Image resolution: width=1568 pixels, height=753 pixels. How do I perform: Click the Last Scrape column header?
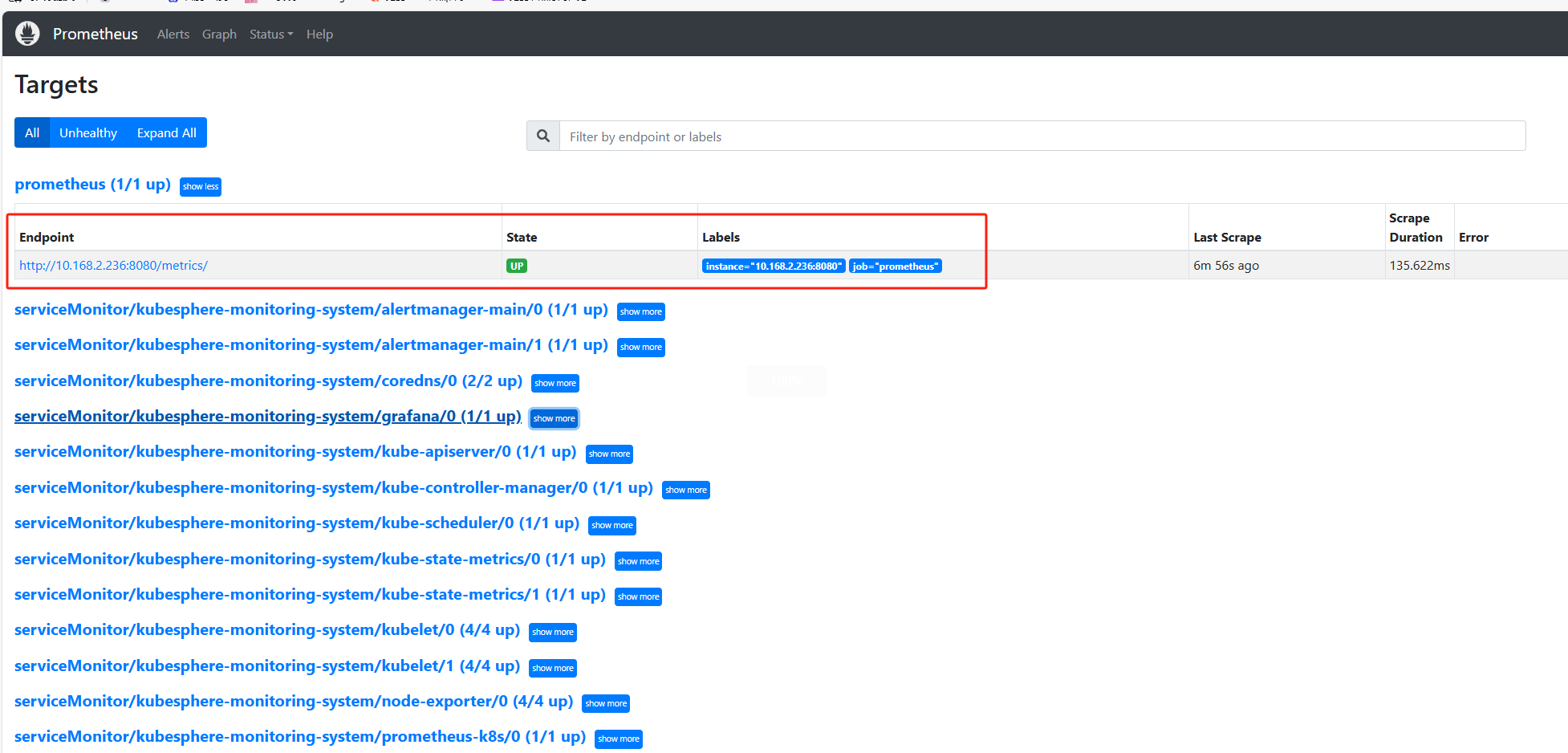click(x=1227, y=237)
